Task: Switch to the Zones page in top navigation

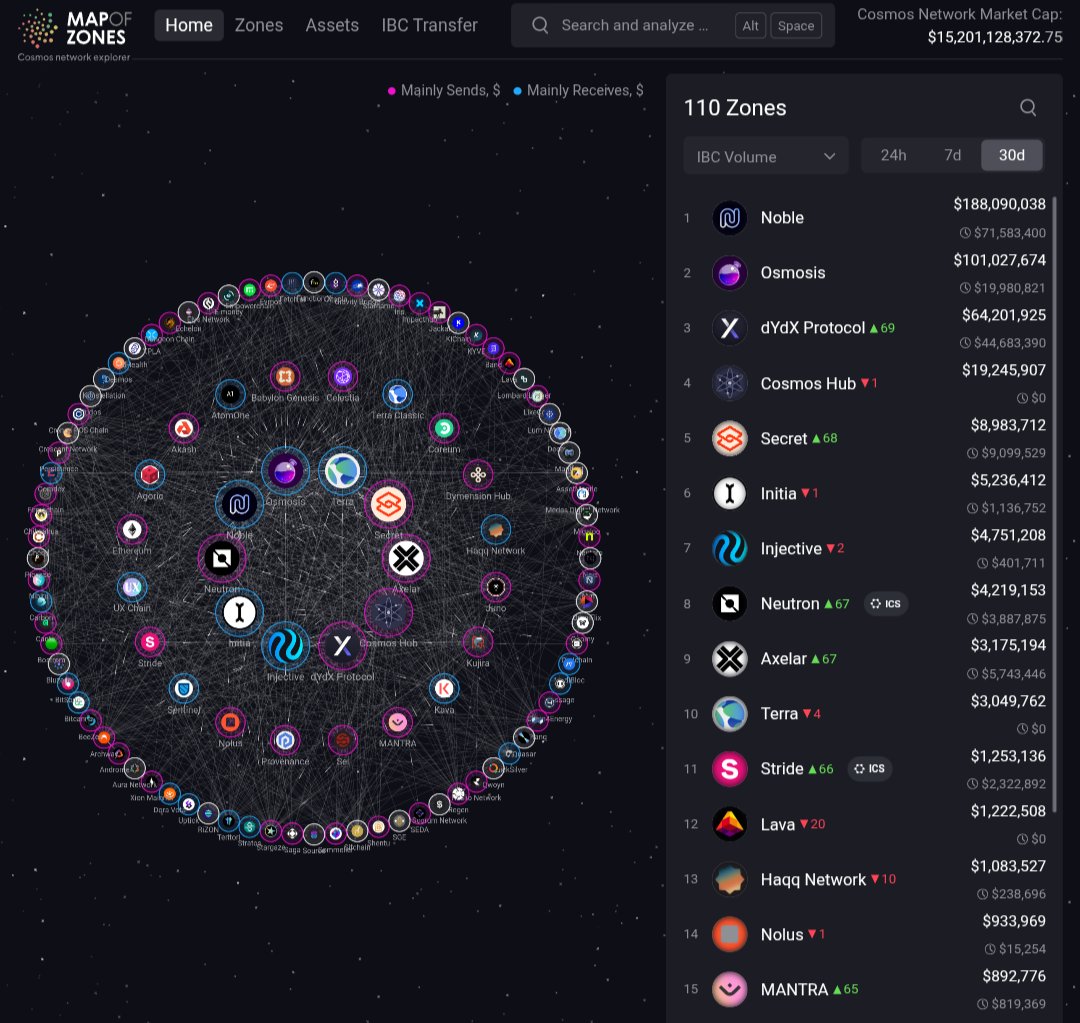Action: click(258, 25)
